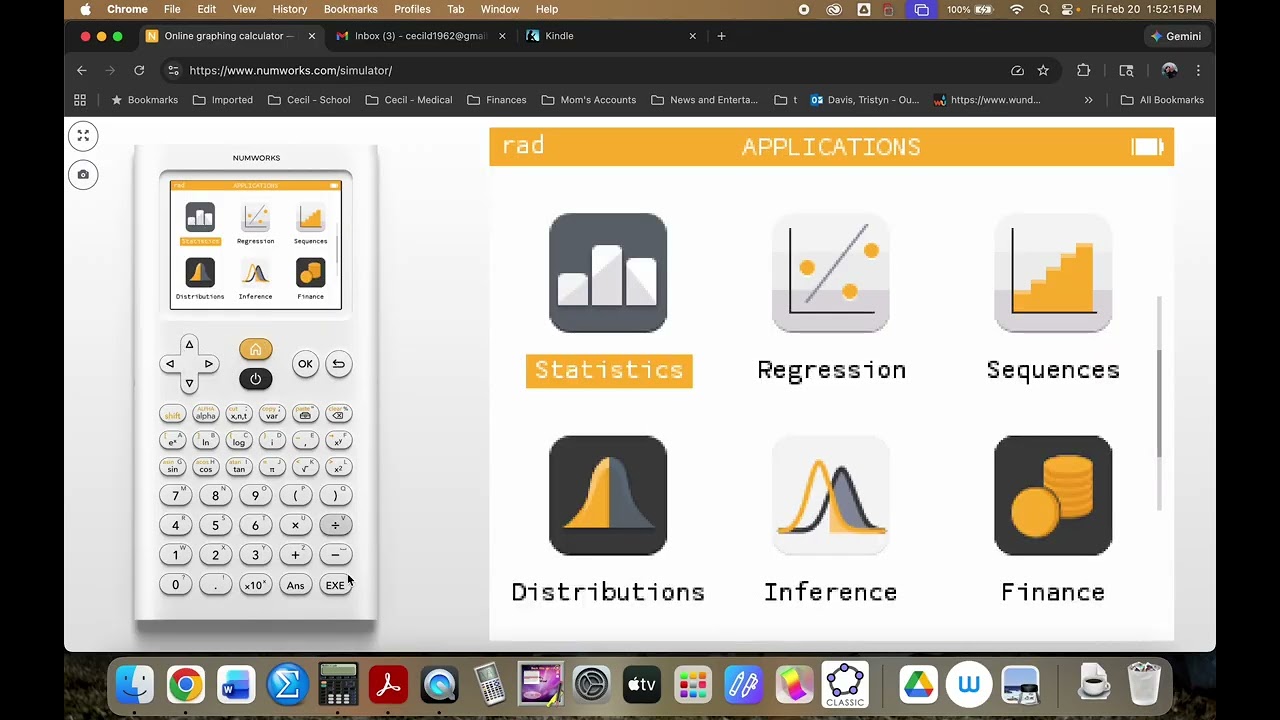Open the Distributions app icon

coord(608,495)
